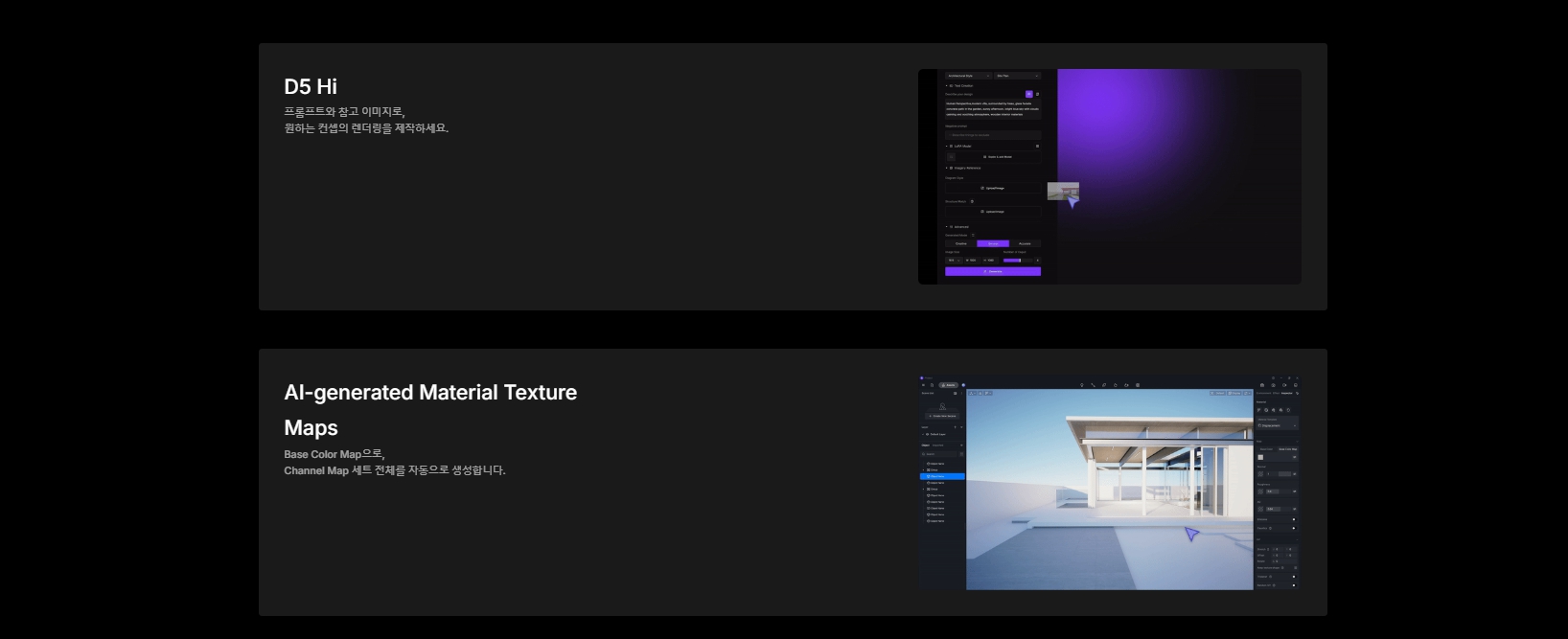Click the Negative prompt input field
Screen dimensions: 1568x639
point(993,135)
